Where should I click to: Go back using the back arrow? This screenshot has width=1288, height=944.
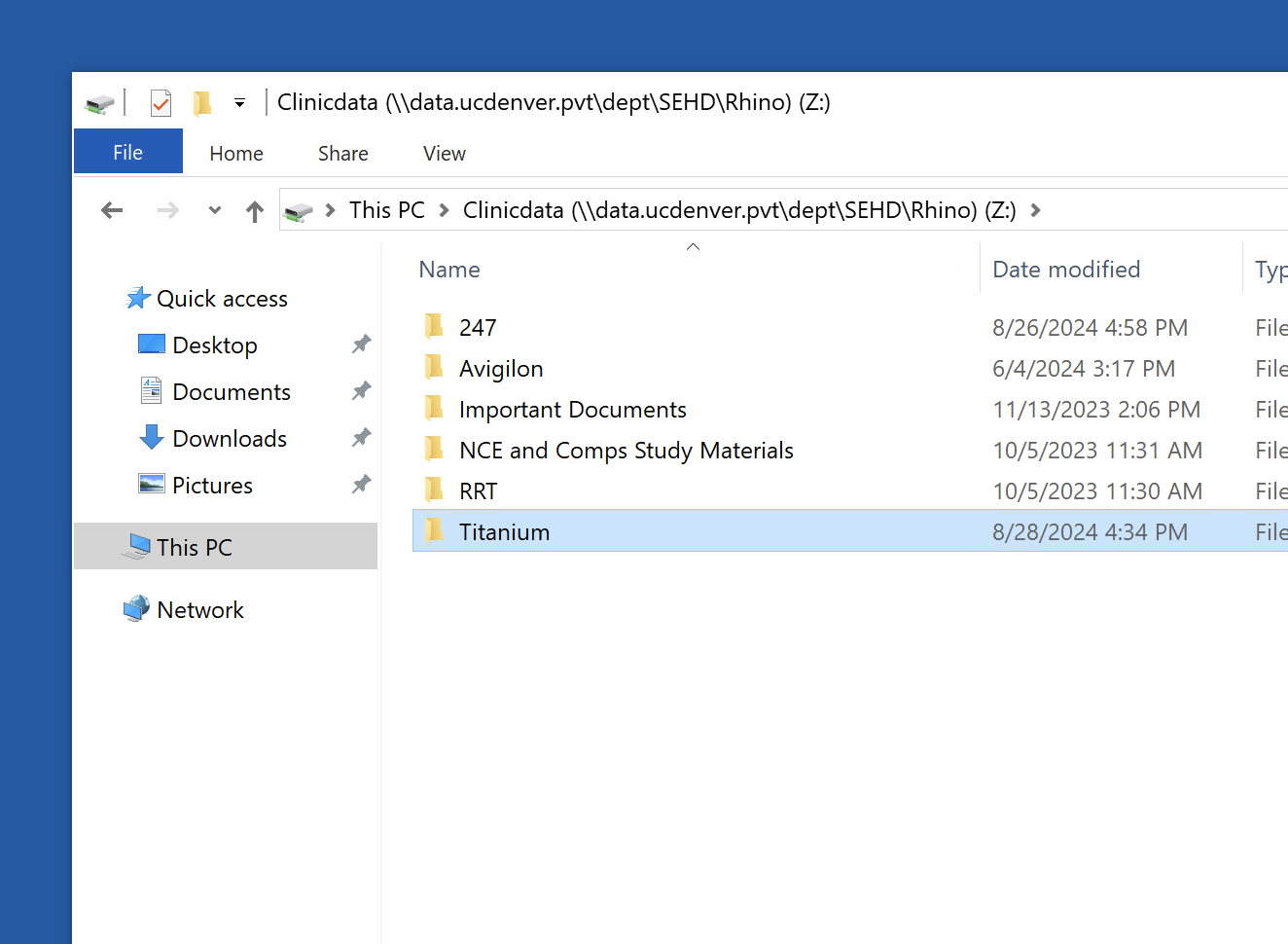pos(113,210)
